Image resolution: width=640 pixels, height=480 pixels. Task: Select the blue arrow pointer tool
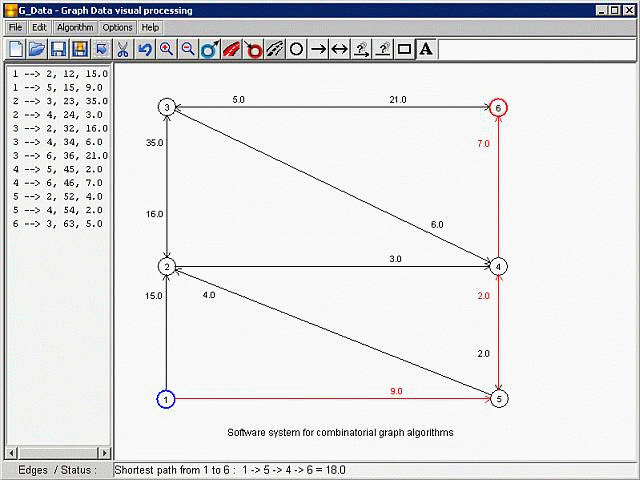pos(101,49)
